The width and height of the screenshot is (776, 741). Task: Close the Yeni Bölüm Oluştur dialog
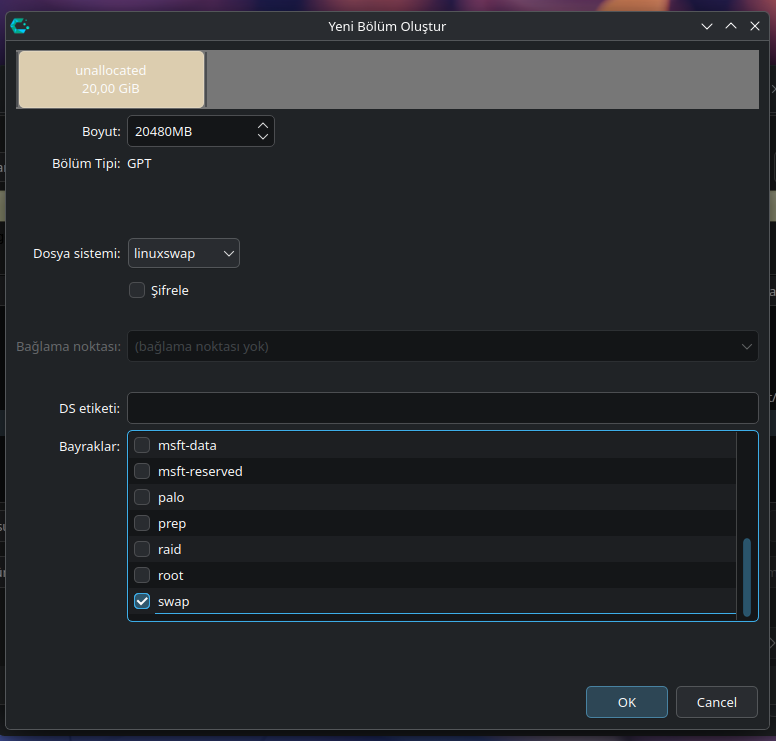(x=755, y=26)
